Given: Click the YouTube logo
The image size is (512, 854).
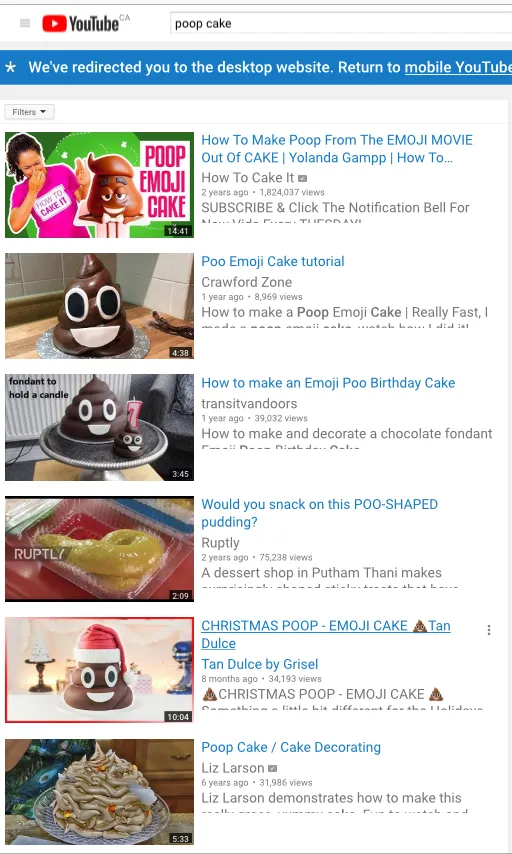Looking at the screenshot, I should click(81, 23).
